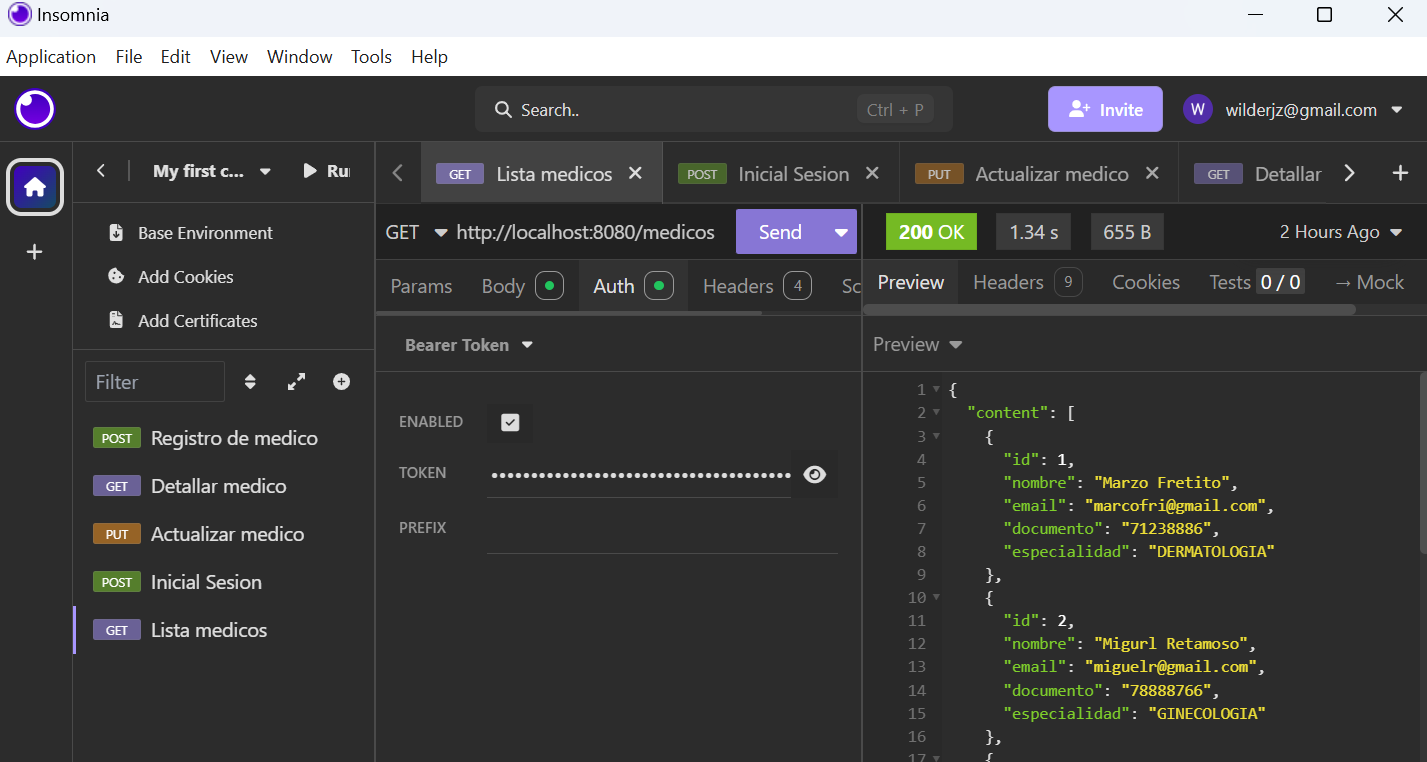
Task: Click the tab strip left arrow
Action: [x=398, y=173]
